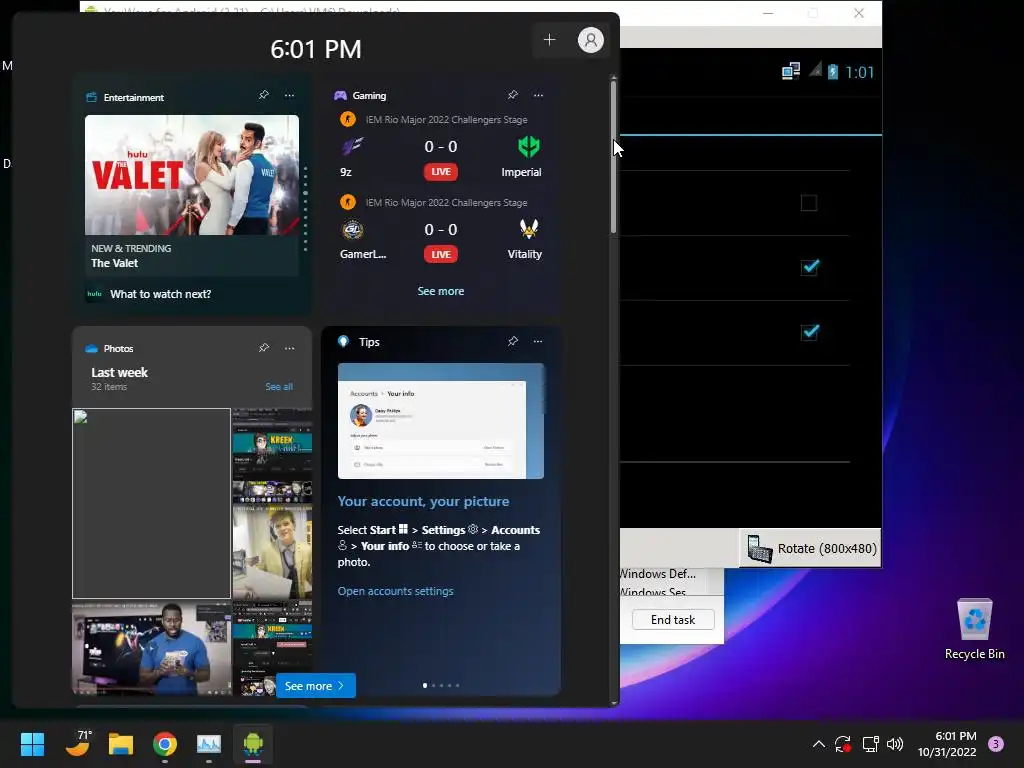This screenshot has height=768, width=1024.
Task: Pin the Photos widget
Action: coord(264,348)
